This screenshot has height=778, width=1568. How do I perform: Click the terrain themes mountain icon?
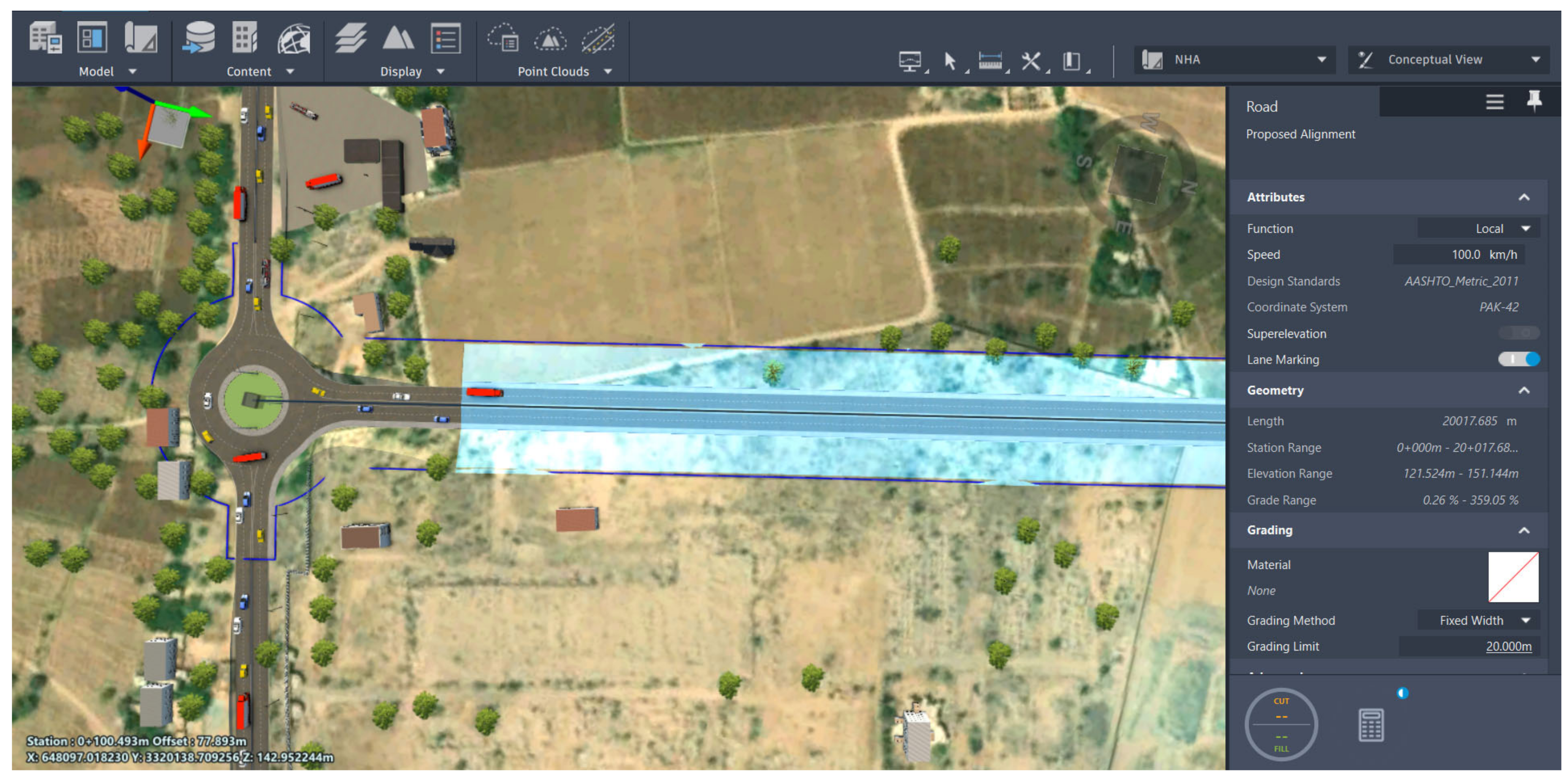tap(398, 38)
